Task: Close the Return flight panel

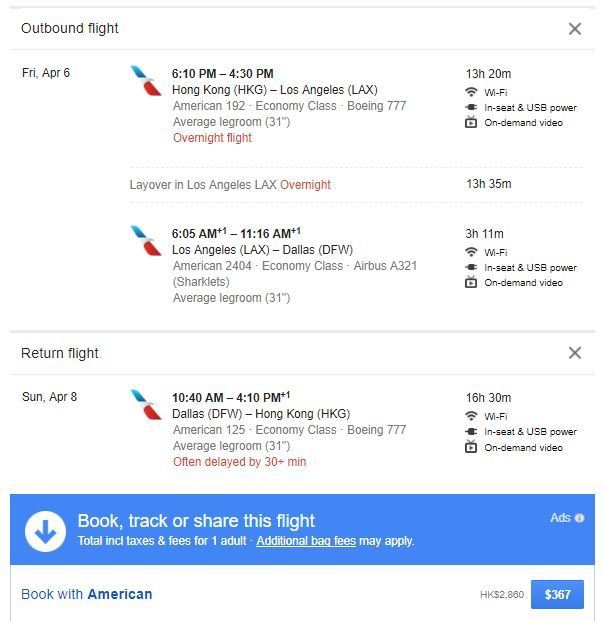Action: point(574,353)
